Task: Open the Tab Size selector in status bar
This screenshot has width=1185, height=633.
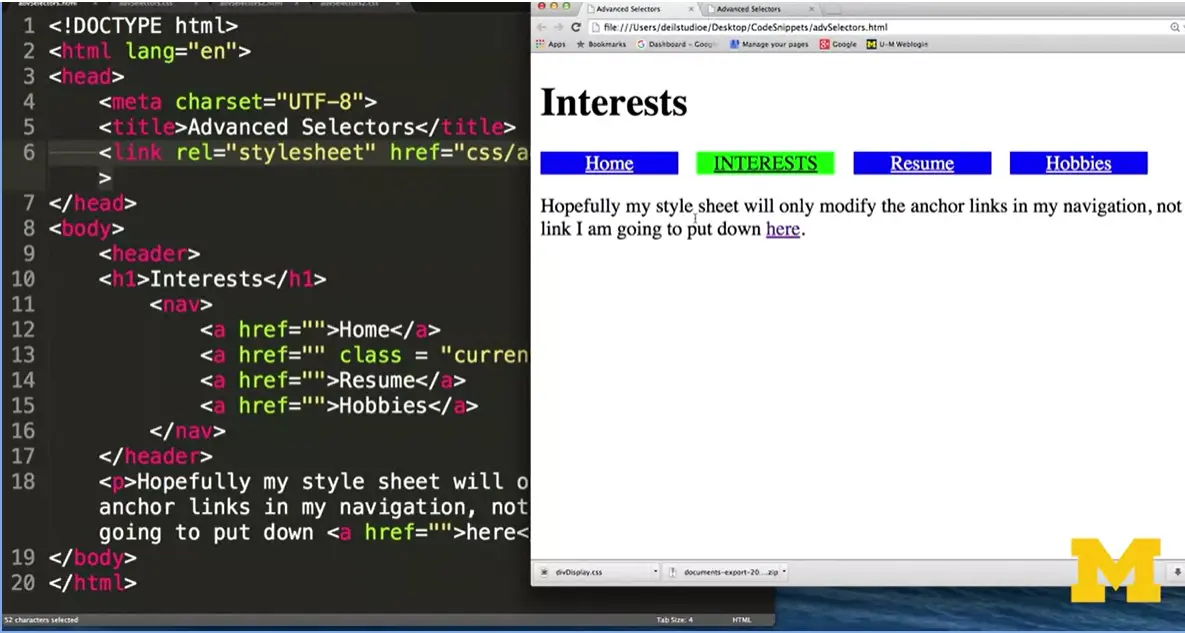Action: (674, 620)
